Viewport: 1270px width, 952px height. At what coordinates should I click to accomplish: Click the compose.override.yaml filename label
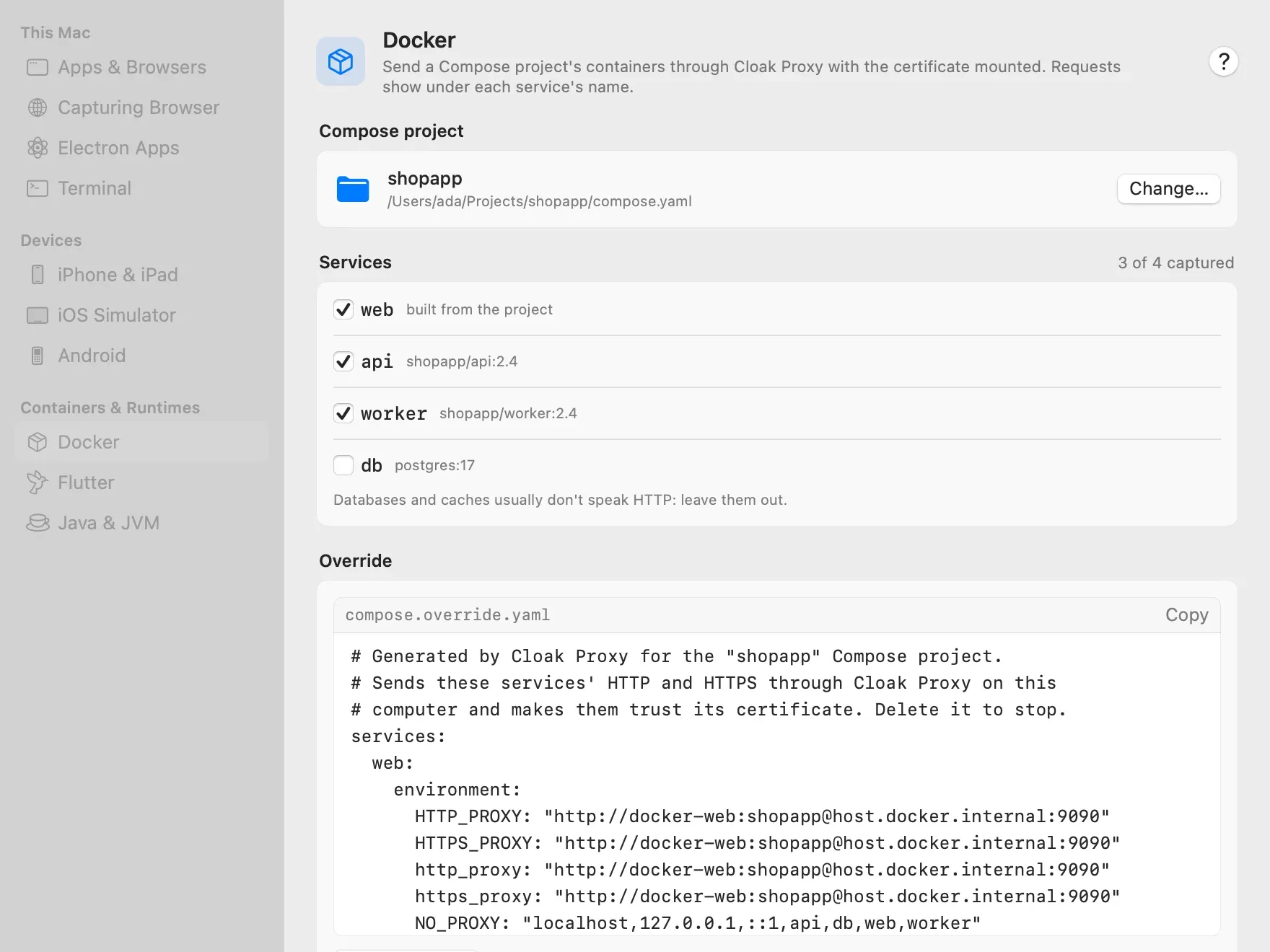click(447, 614)
